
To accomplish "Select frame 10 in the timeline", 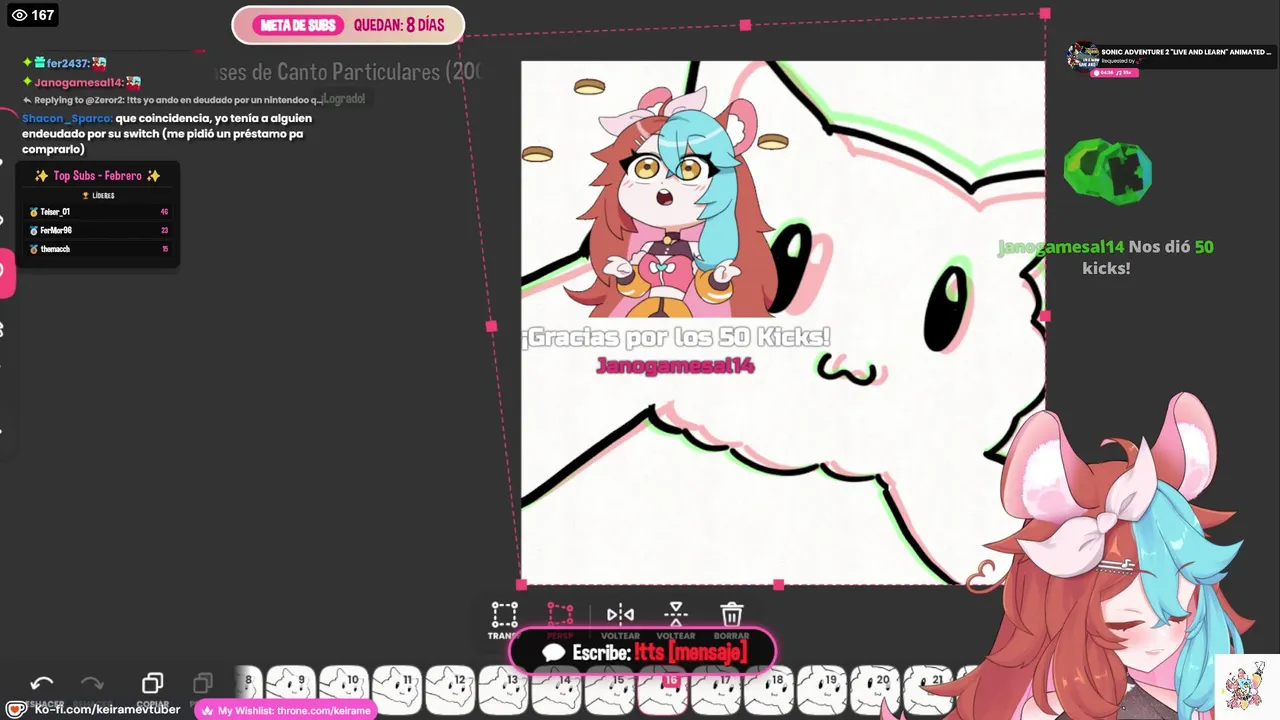I will (344, 690).
